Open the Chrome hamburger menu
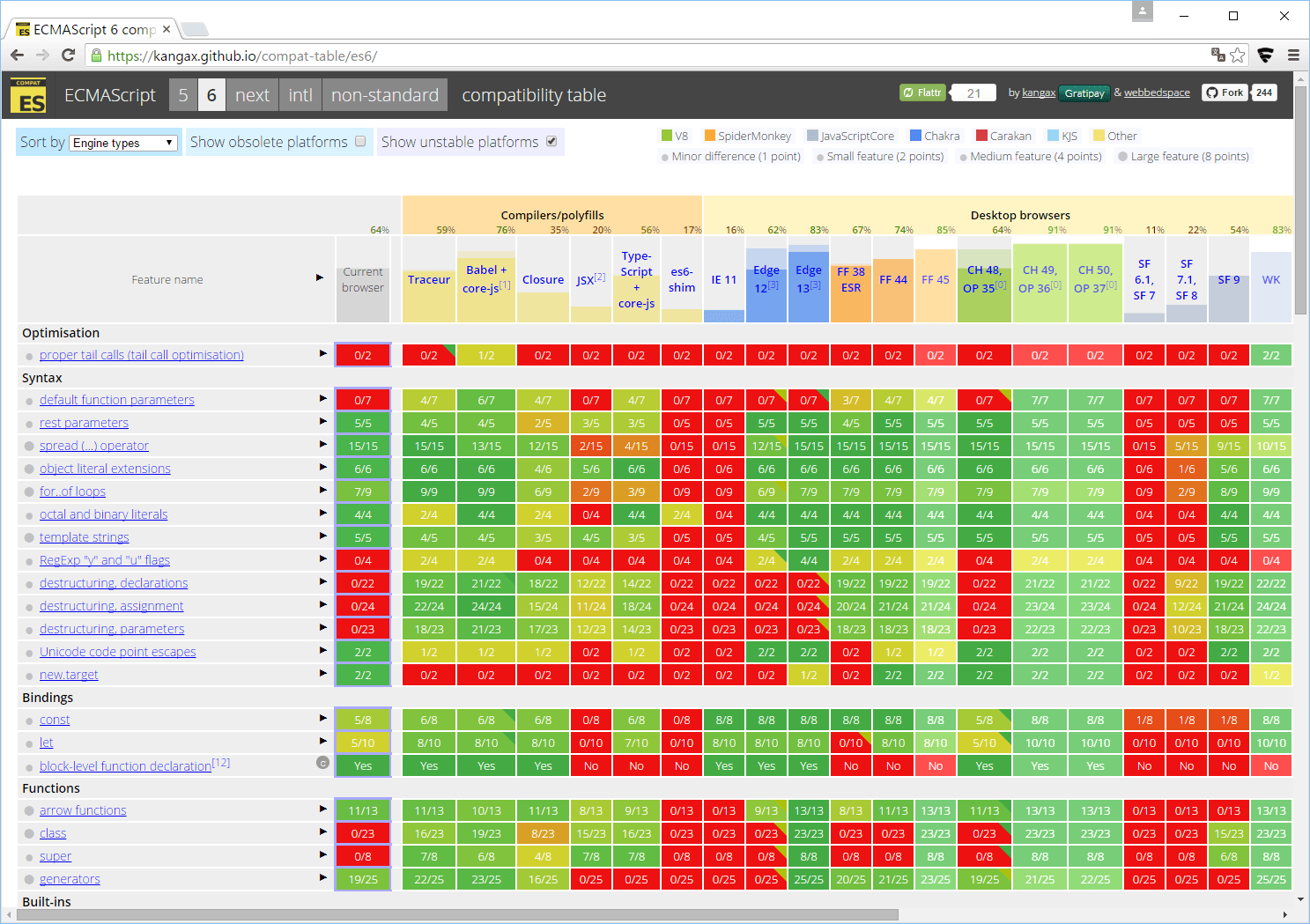The image size is (1310, 924). 1293,55
